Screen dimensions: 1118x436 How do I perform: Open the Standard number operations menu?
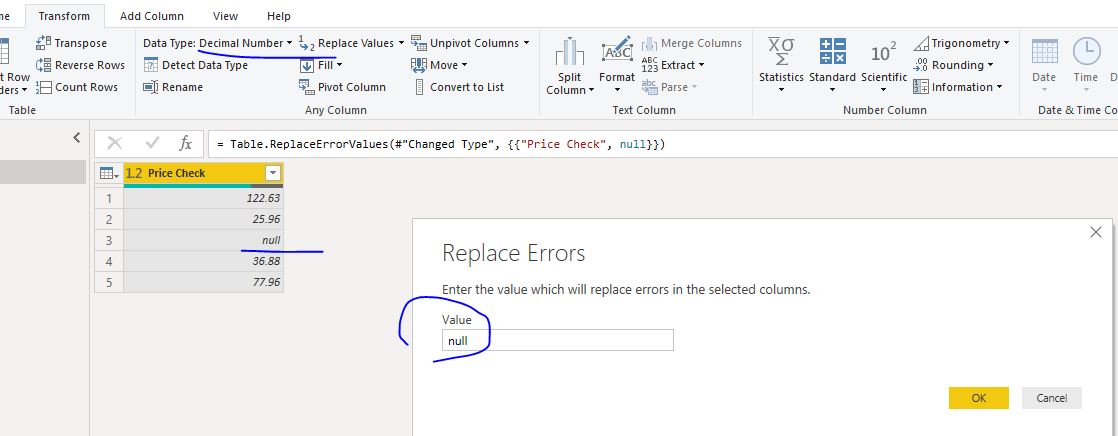click(x=832, y=66)
